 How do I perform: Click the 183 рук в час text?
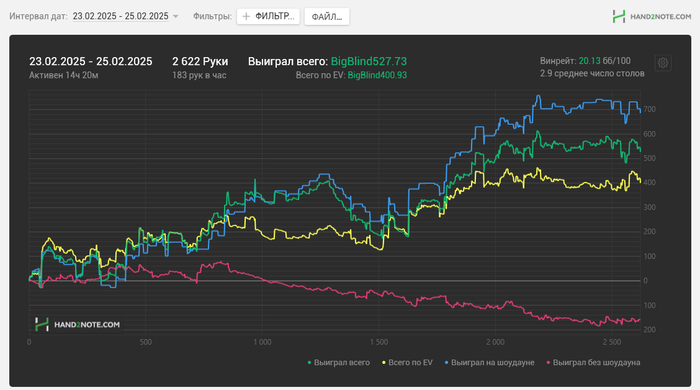[x=199, y=75]
